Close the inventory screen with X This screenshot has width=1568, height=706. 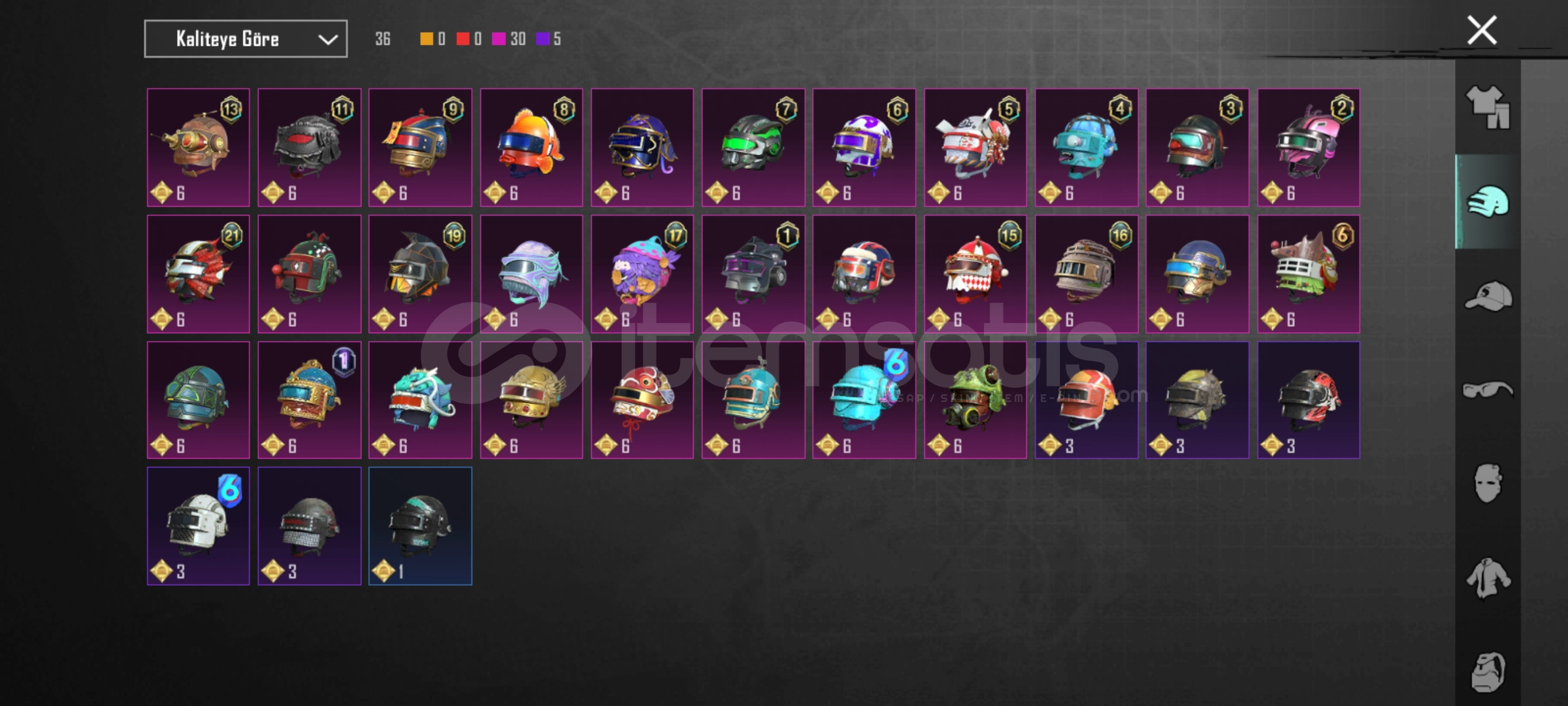pos(1481,31)
